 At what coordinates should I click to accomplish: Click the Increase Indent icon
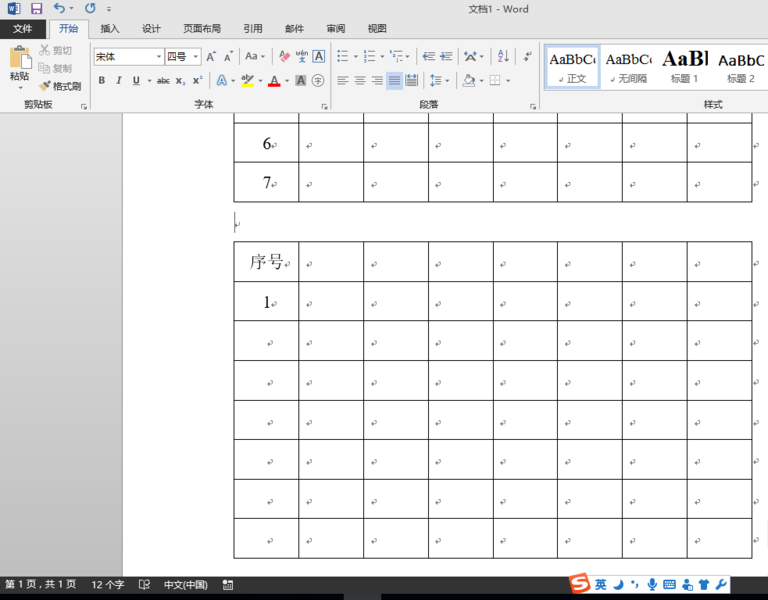point(445,57)
